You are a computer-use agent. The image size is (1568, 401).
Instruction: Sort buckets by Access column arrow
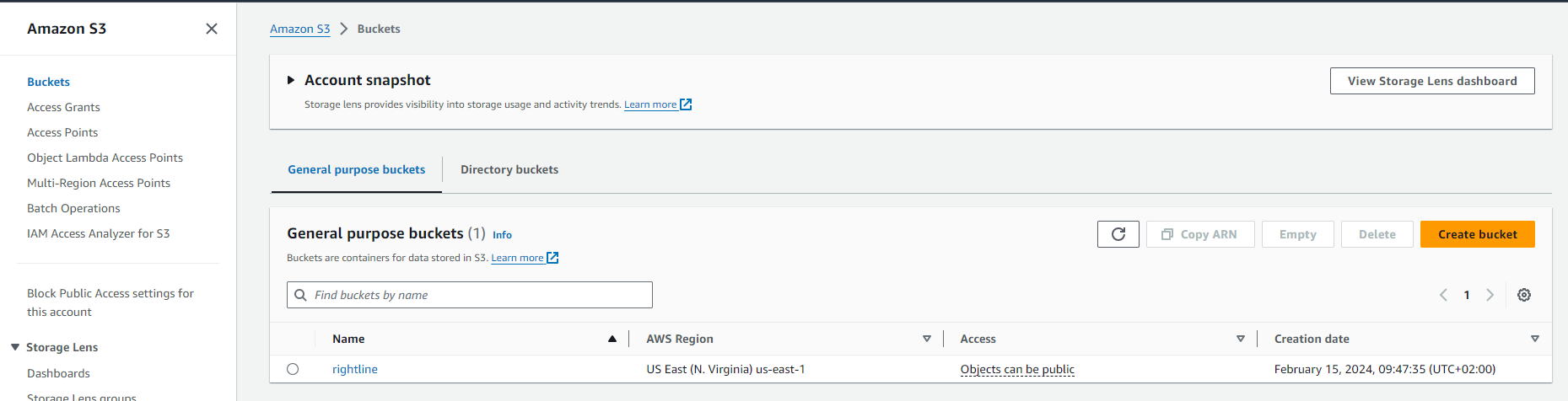pos(1240,339)
